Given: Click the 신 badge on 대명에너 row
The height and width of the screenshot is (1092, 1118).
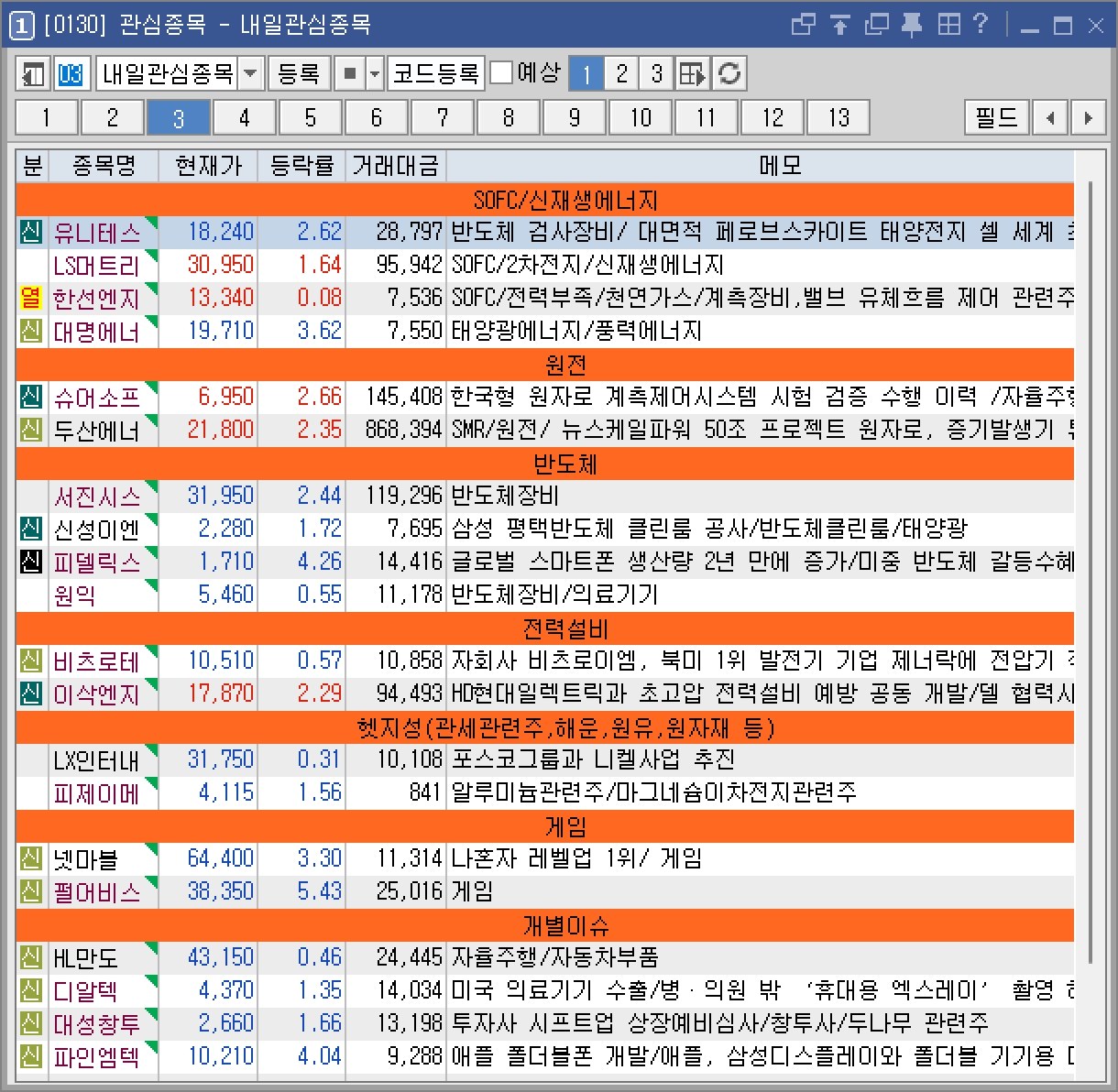Looking at the screenshot, I should coord(31,331).
